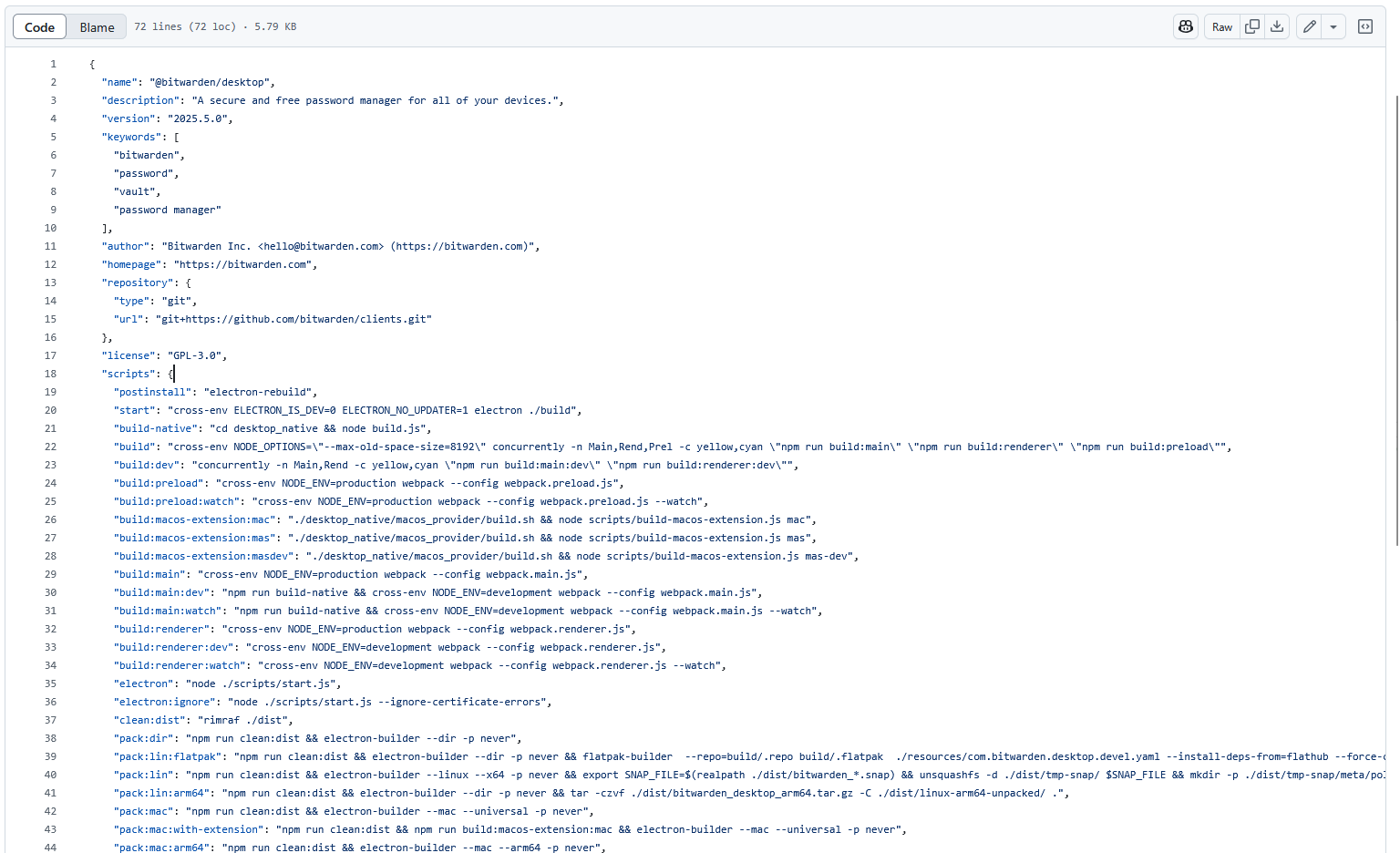Click the "scripts" key on line 18

pos(129,374)
